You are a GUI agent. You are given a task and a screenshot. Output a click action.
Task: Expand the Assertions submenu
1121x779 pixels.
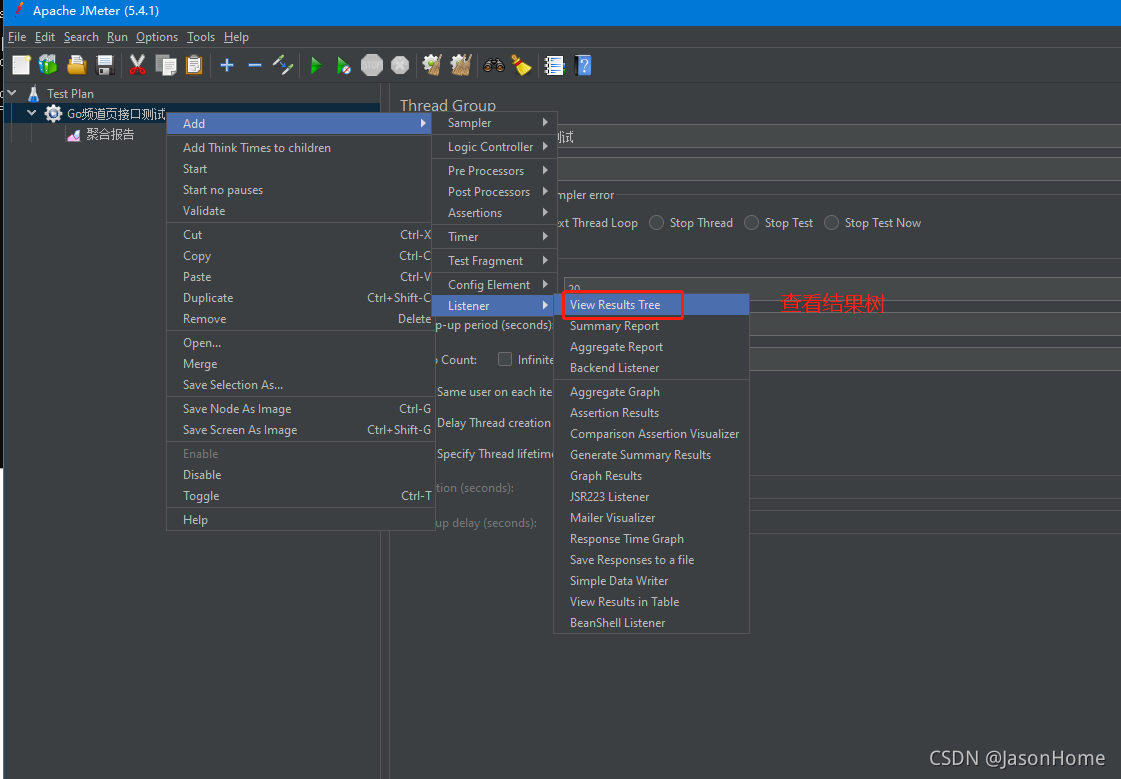point(494,213)
